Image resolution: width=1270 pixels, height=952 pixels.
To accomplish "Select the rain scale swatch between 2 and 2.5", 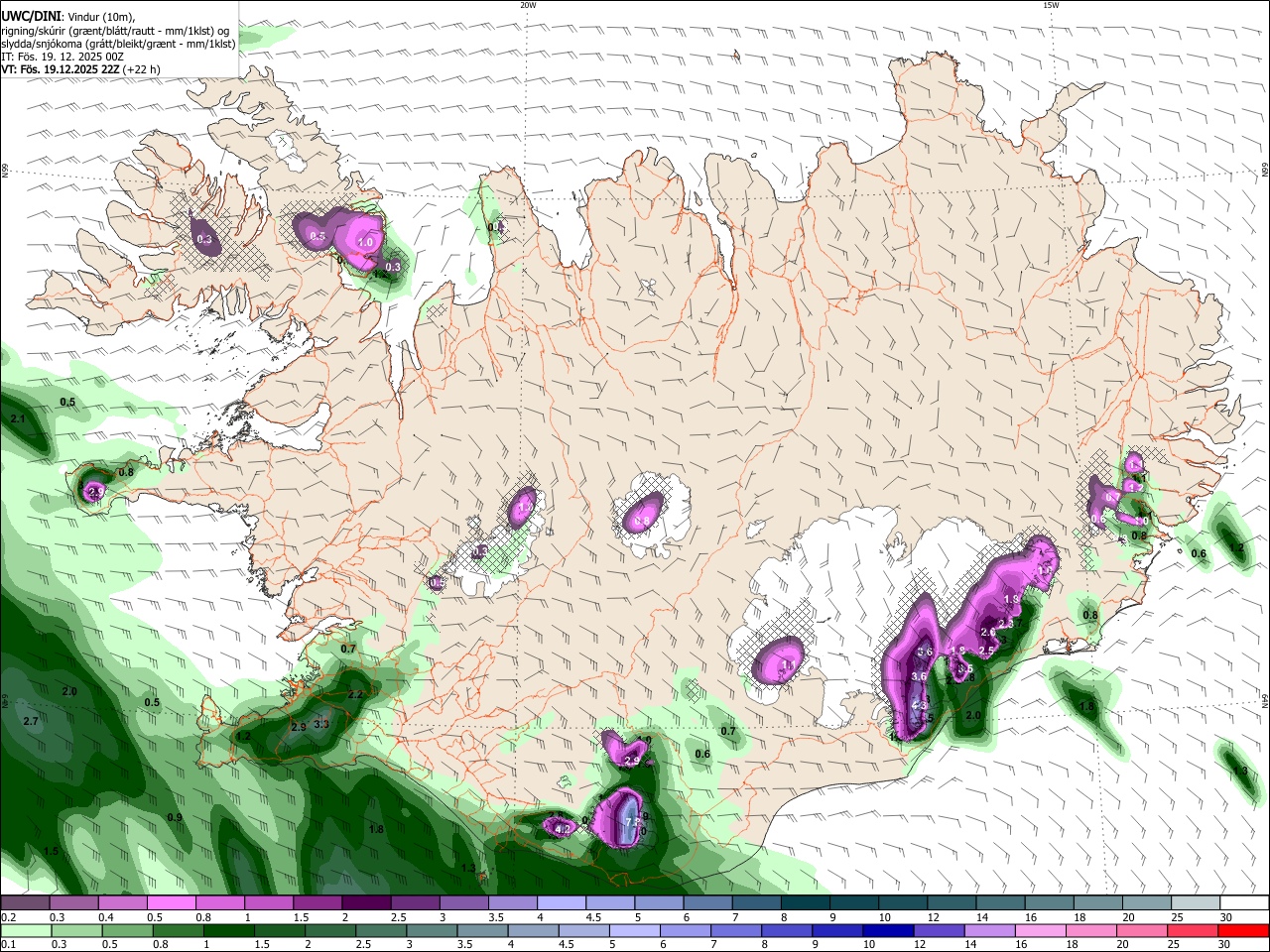I will click(330, 931).
